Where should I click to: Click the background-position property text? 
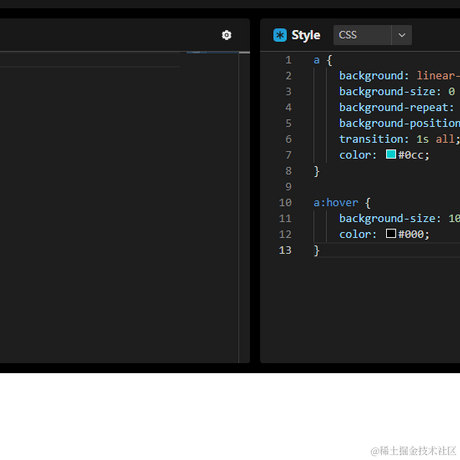click(x=399, y=123)
